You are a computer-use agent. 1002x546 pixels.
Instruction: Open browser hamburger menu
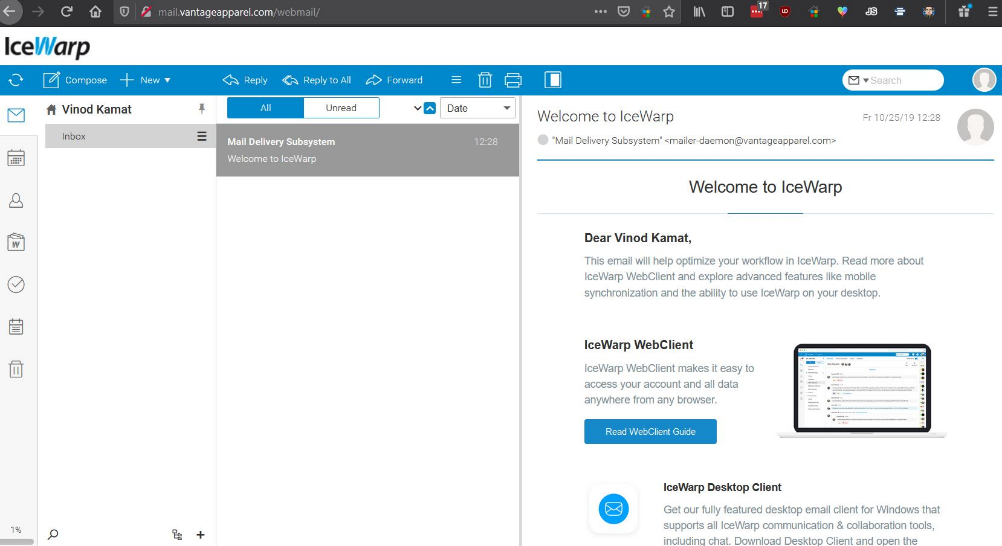tap(992, 12)
